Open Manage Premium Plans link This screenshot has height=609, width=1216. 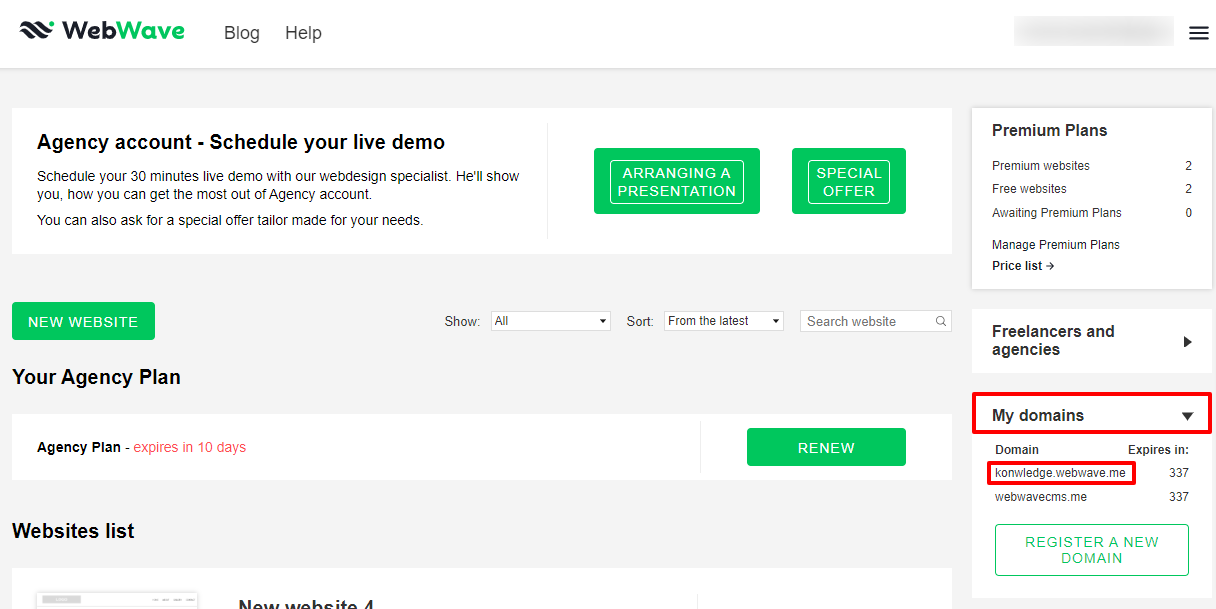pyautogui.click(x=1055, y=244)
